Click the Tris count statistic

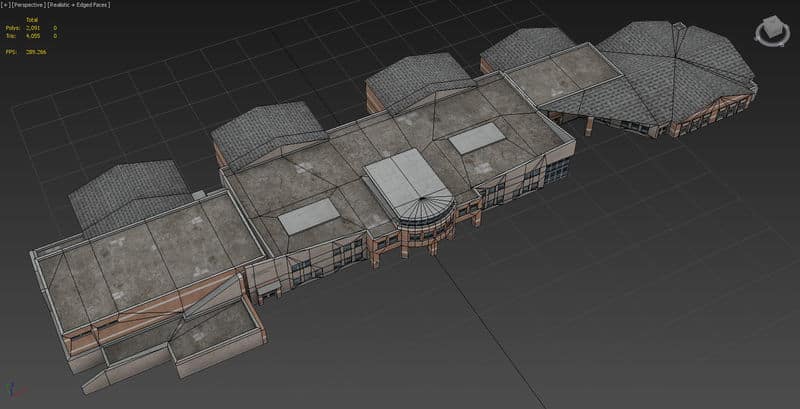click(x=35, y=36)
